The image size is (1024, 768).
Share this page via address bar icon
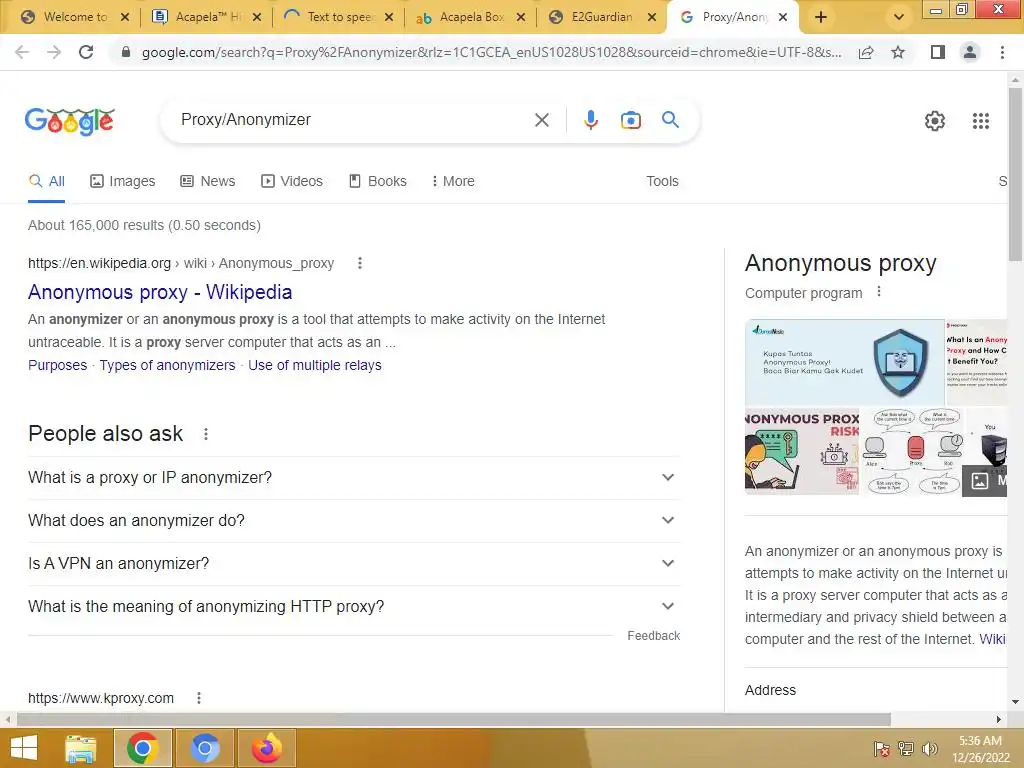click(x=866, y=52)
